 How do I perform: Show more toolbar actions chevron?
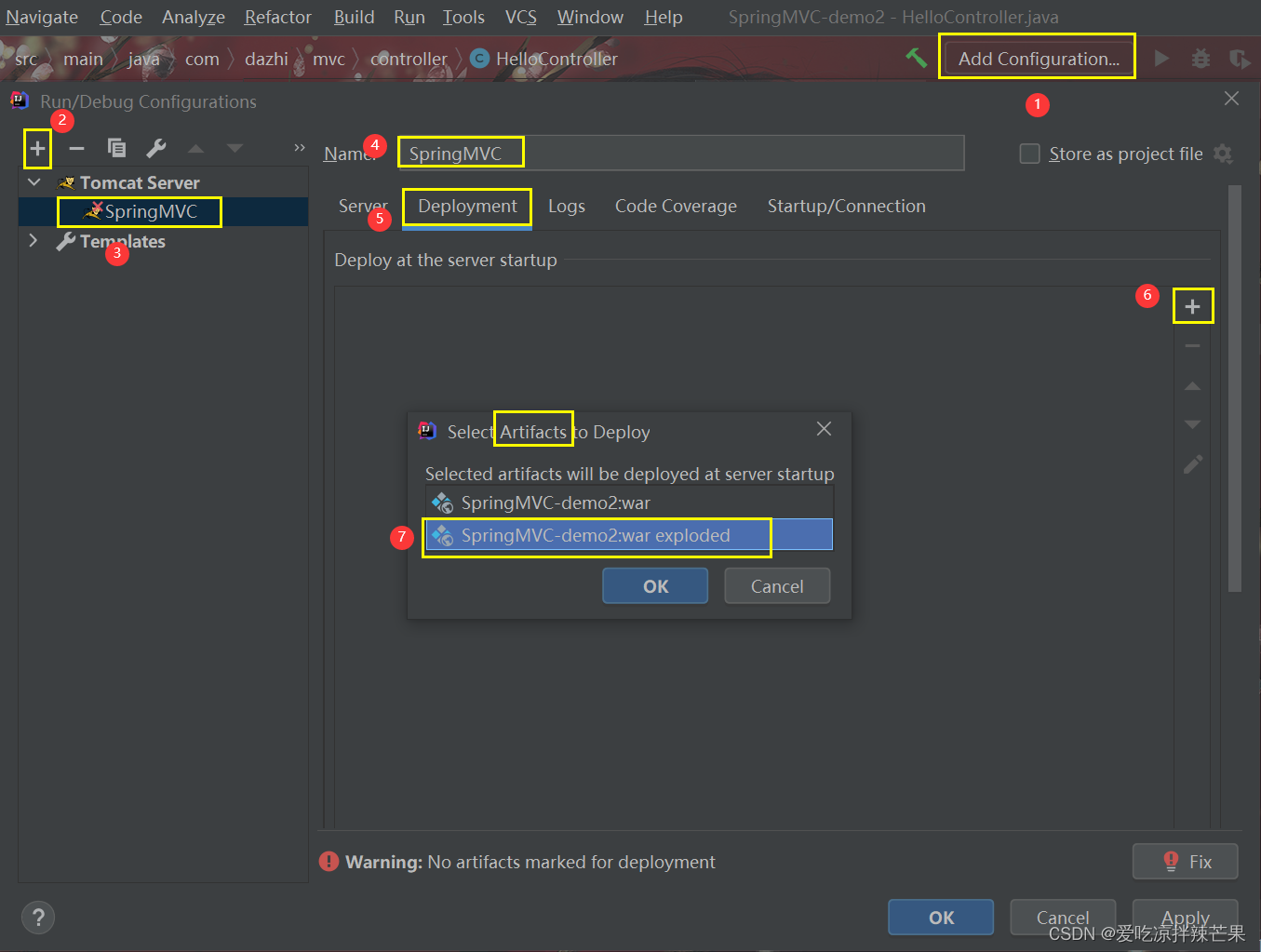300,148
